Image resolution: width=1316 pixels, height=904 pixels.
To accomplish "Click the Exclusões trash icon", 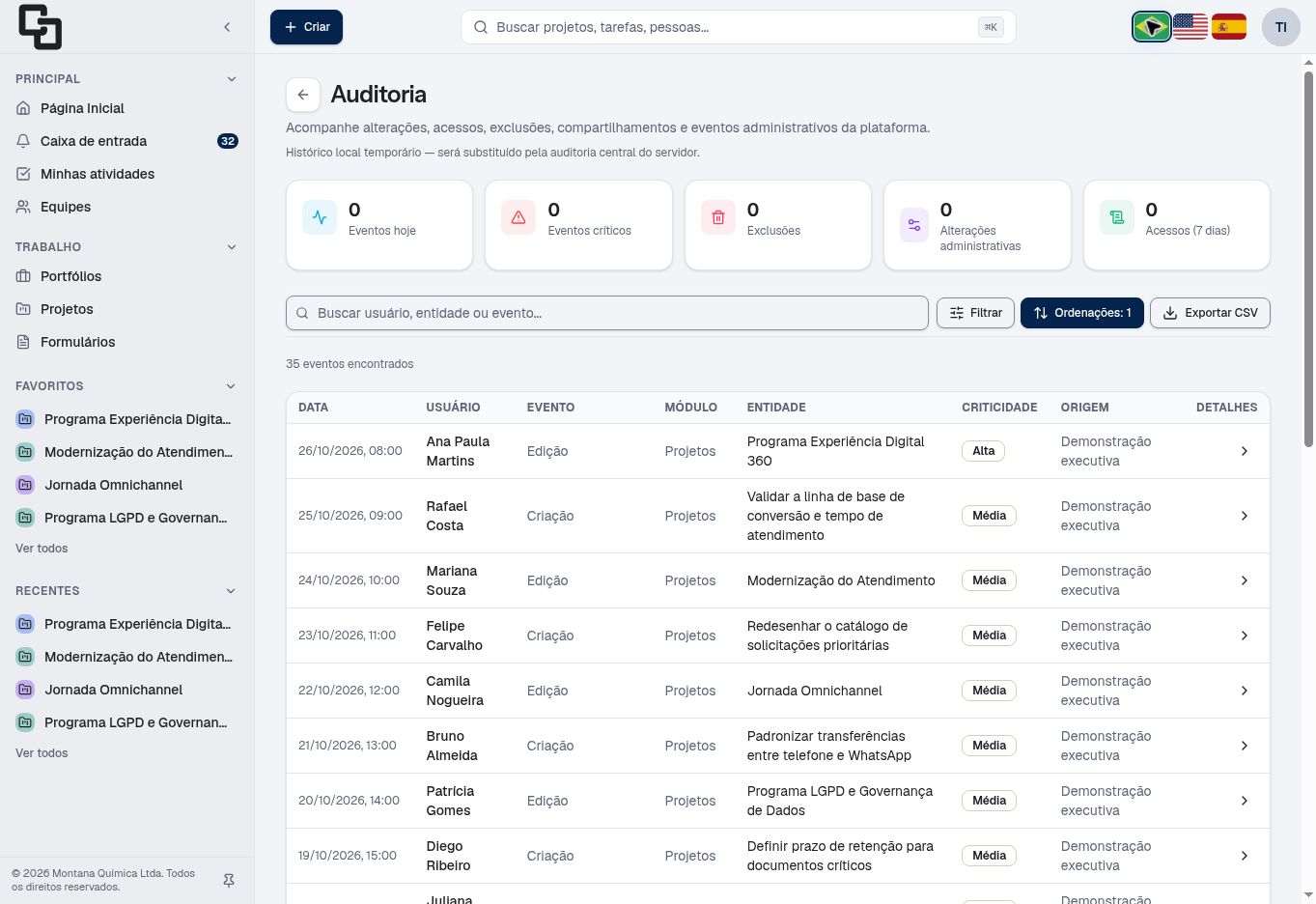I will coord(718,217).
